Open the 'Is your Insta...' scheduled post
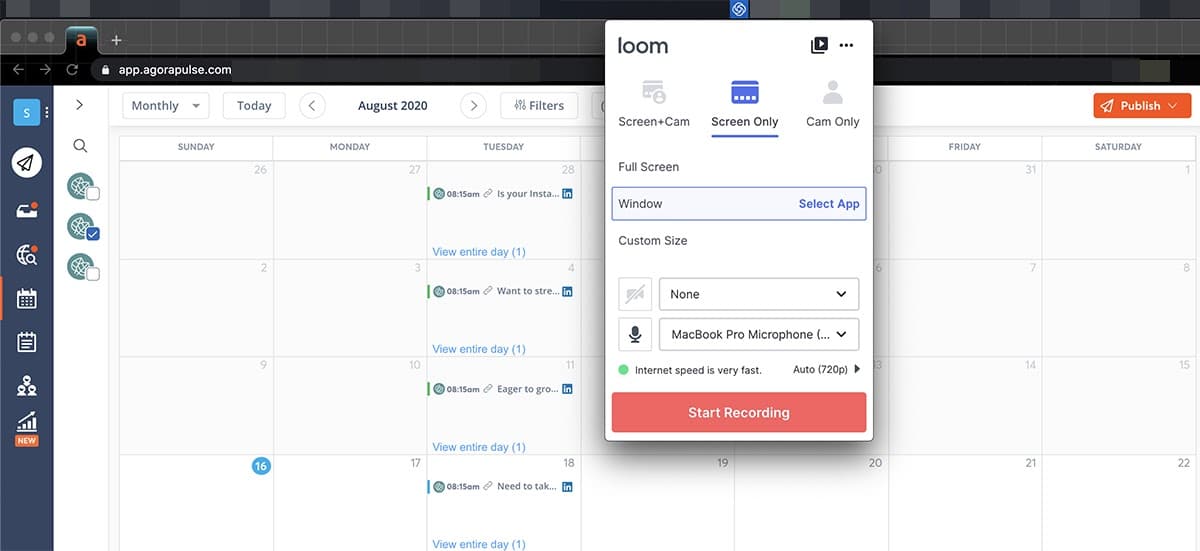Viewport: 1200px width, 551px height. pos(500,194)
